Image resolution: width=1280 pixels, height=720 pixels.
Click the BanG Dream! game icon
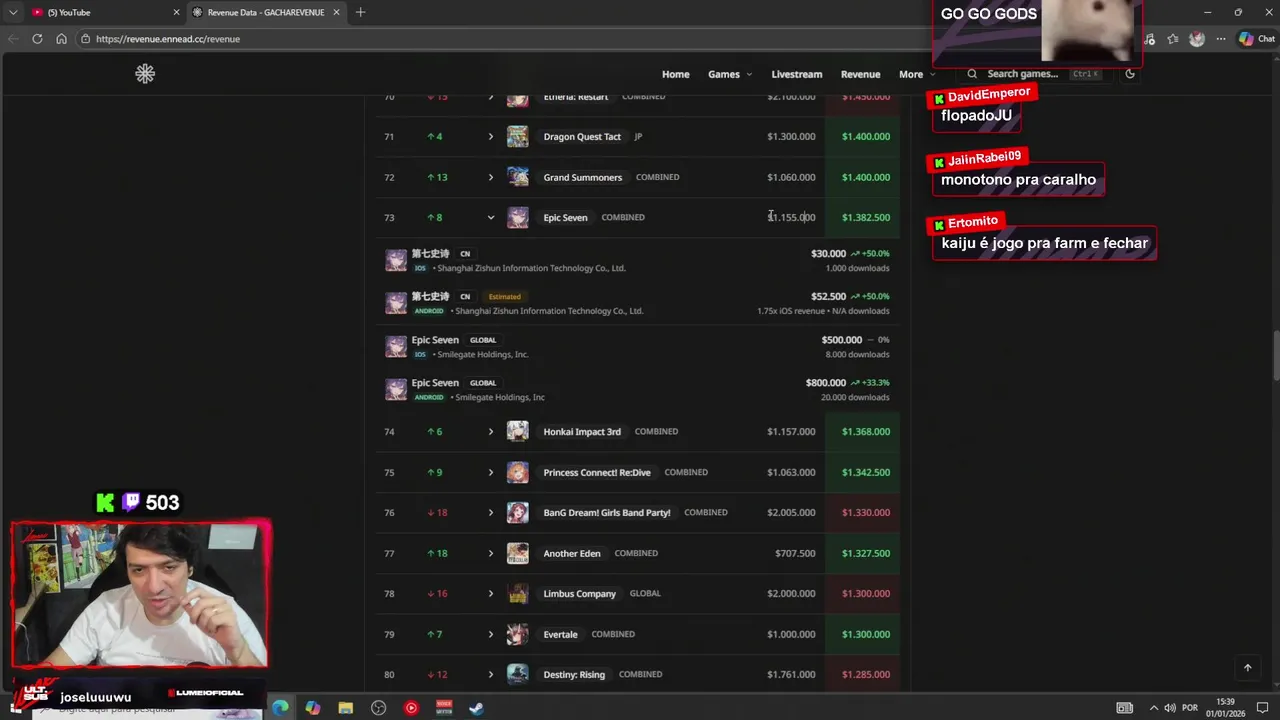click(x=517, y=513)
